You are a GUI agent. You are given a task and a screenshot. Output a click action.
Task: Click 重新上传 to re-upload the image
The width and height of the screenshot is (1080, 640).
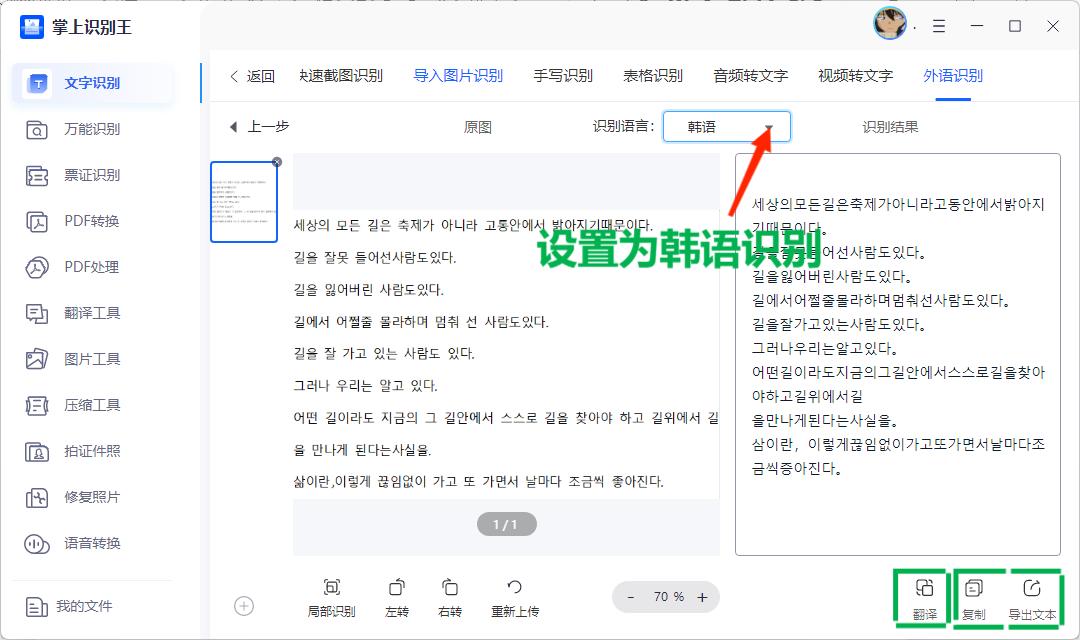click(x=514, y=598)
